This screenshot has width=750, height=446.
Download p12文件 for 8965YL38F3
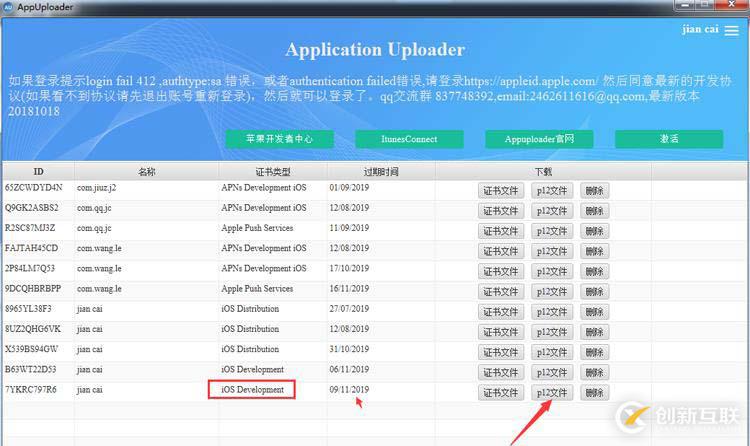coord(552,312)
